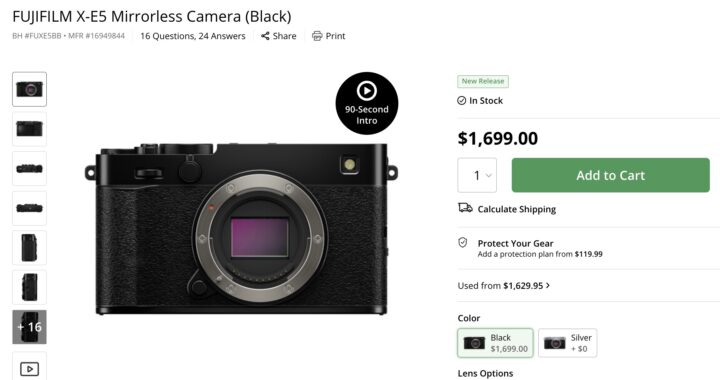Click the main camera product image
Image resolution: width=720 pixels, height=380 pixels.
tap(241, 229)
